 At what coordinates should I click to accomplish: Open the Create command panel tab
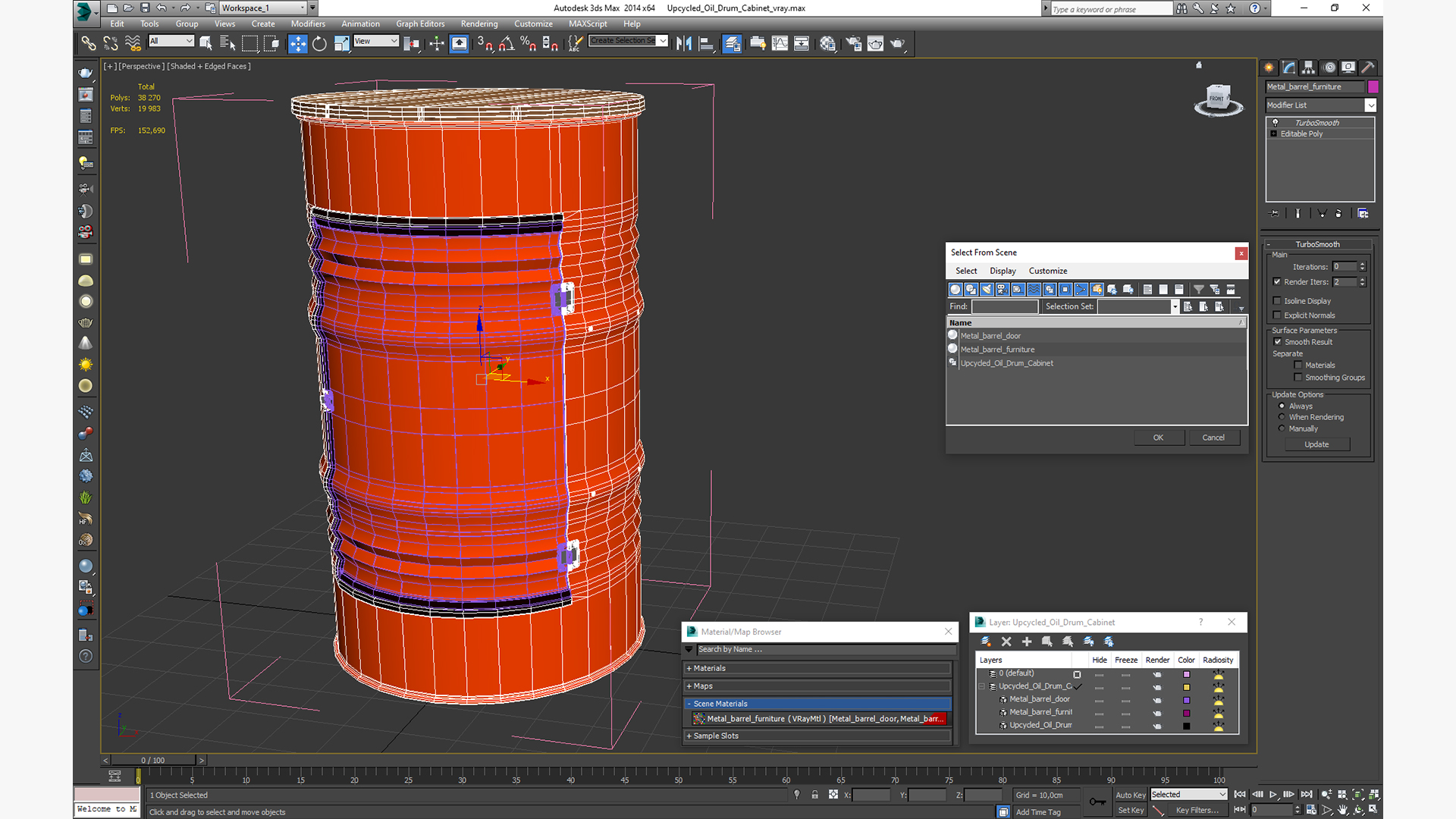[1269, 67]
